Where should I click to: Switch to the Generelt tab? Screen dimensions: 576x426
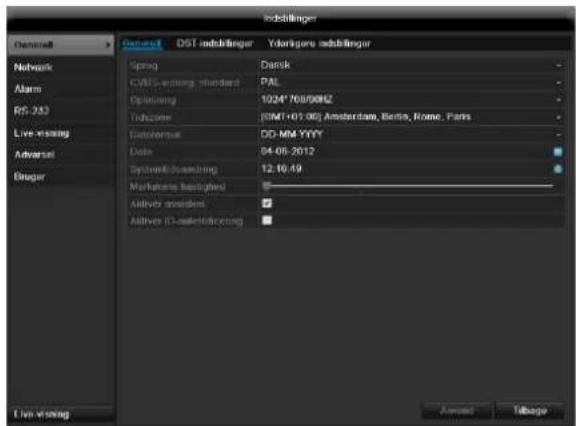[141, 44]
